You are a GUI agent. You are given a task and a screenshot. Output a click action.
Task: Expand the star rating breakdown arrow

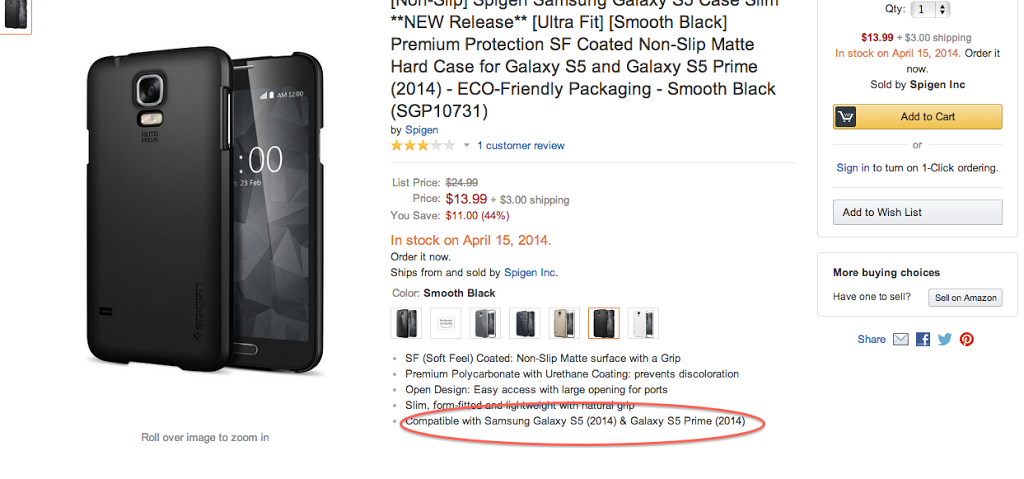466,146
